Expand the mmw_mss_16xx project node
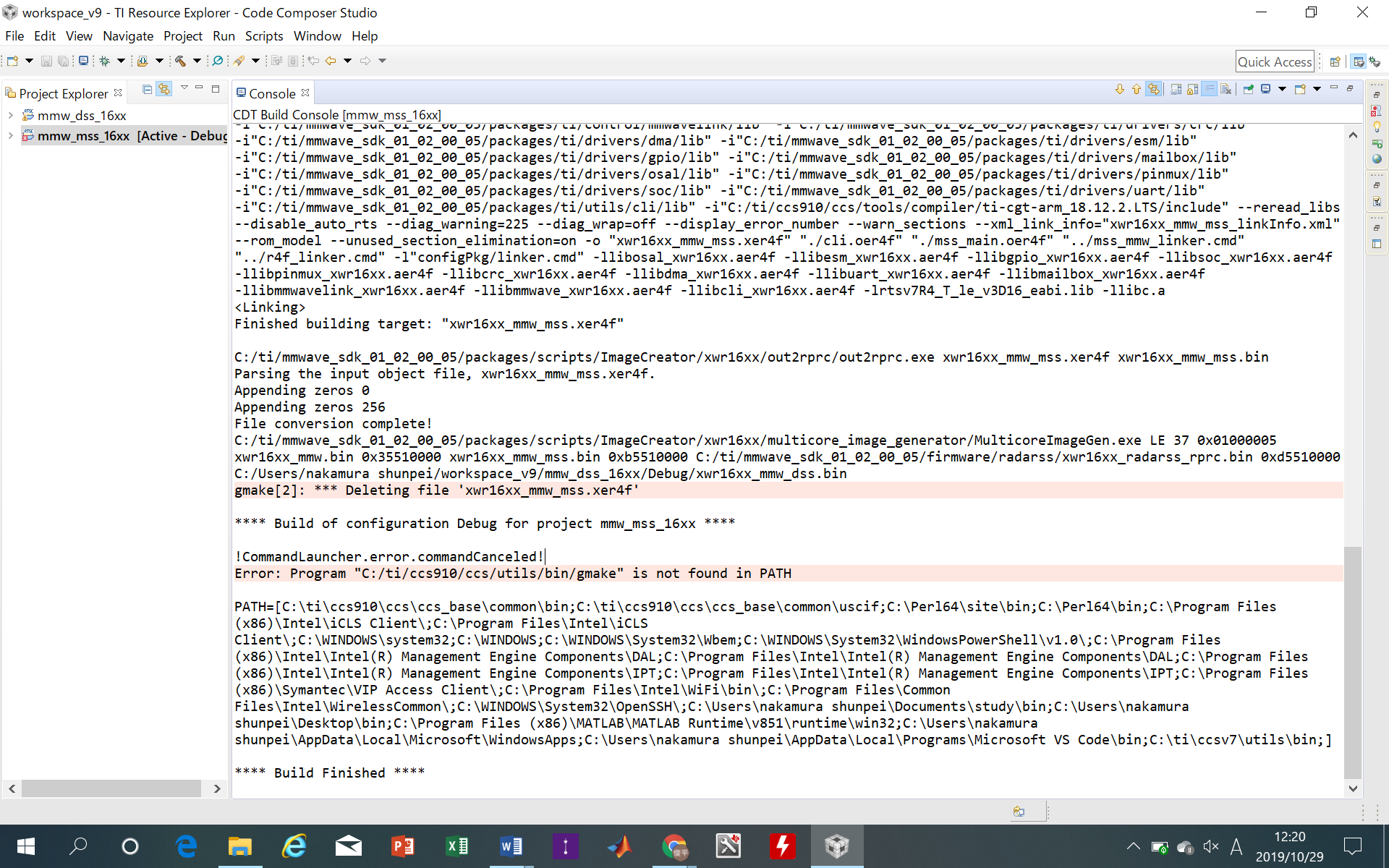The image size is (1389, 868). tap(11, 135)
